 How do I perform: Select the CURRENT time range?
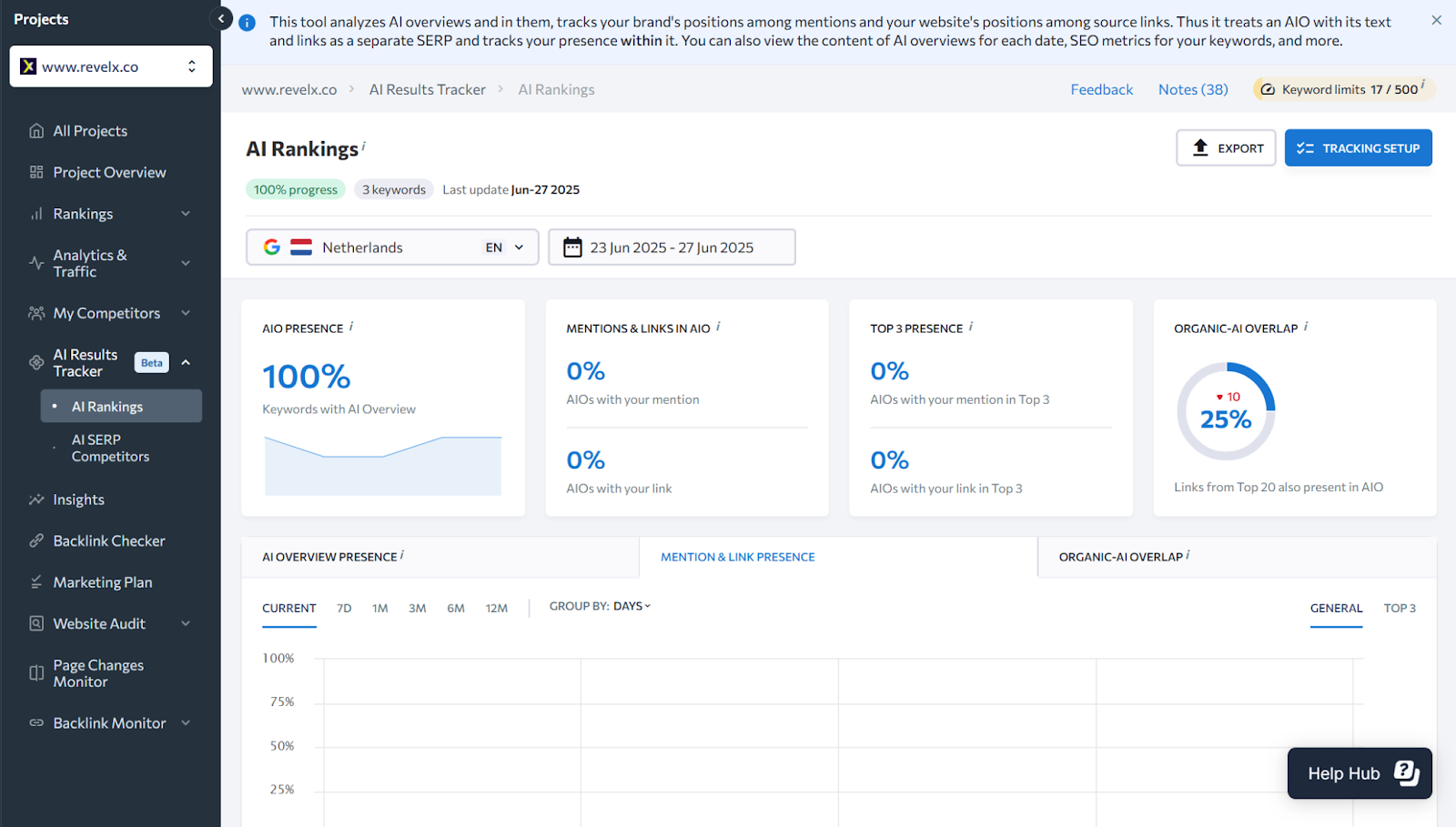coord(289,609)
